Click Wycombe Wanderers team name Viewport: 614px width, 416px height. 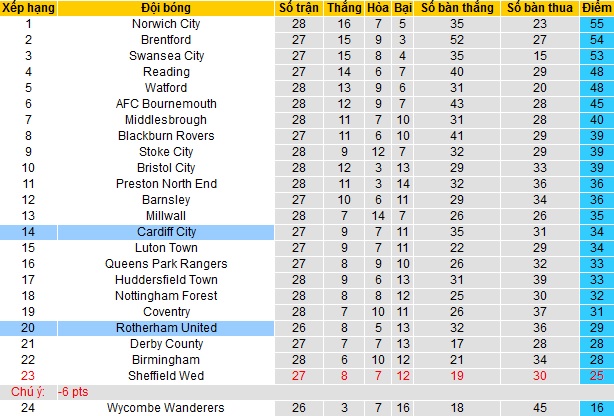tap(166, 408)
